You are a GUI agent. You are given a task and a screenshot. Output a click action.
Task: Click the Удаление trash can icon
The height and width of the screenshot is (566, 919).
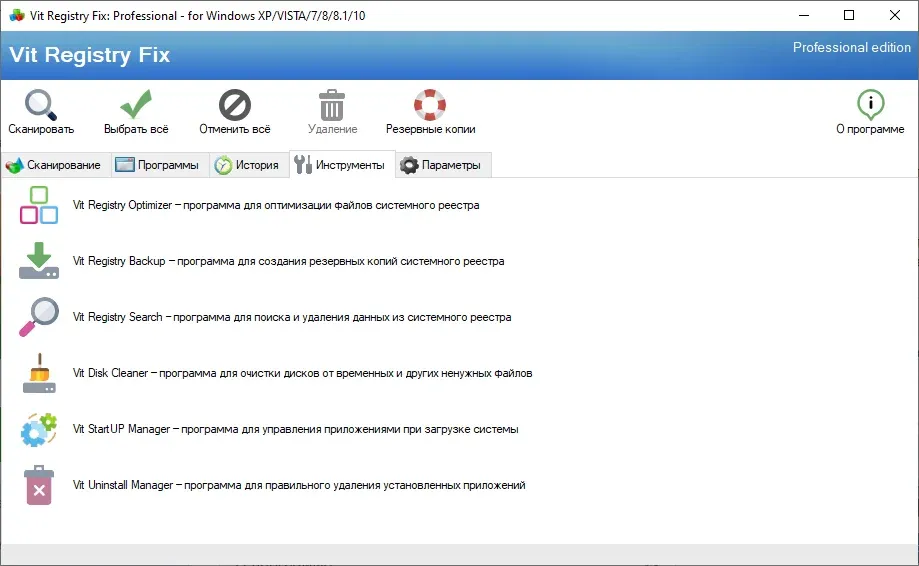[332, 105]
